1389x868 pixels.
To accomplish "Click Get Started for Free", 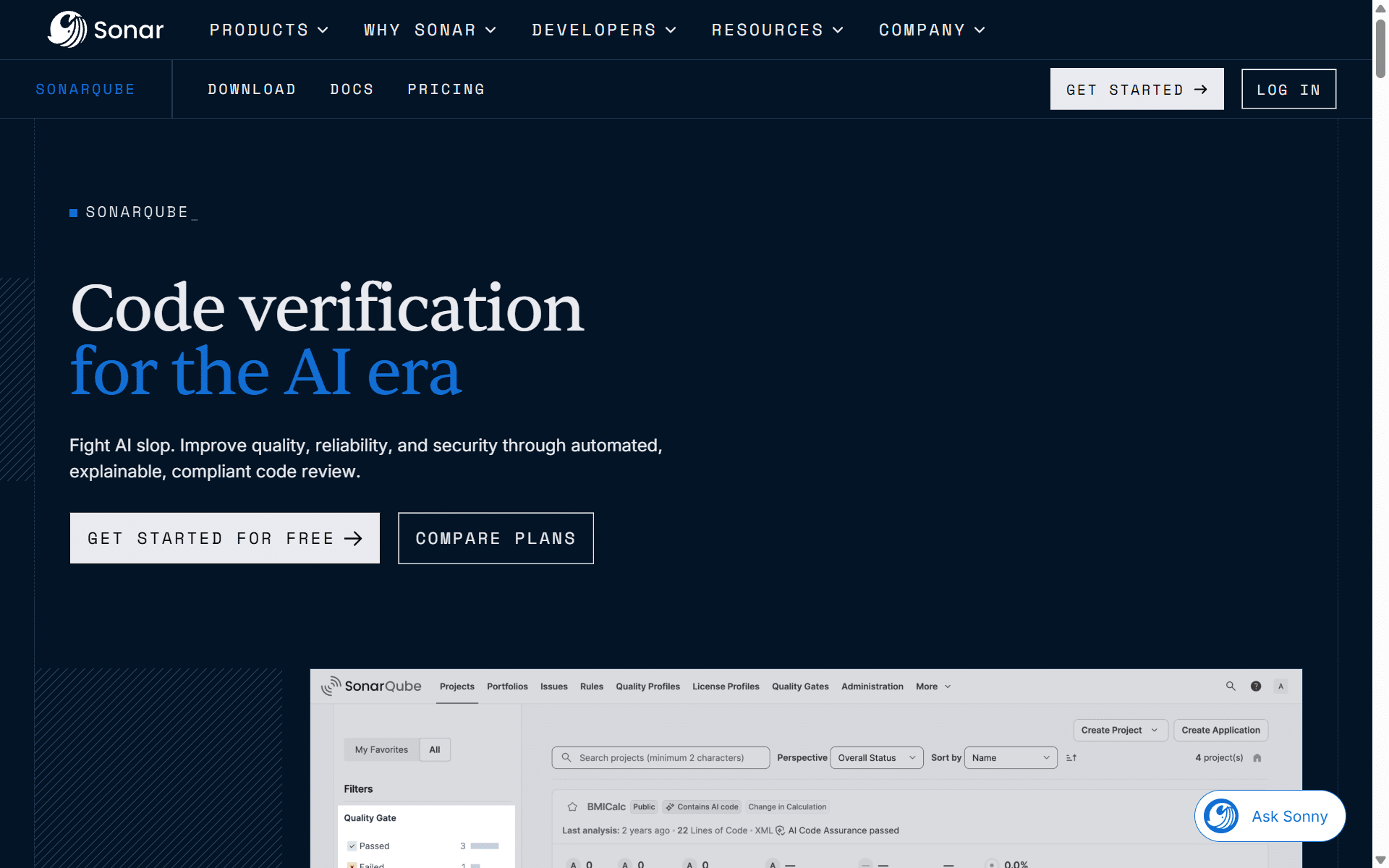I will tap(225, 538).
